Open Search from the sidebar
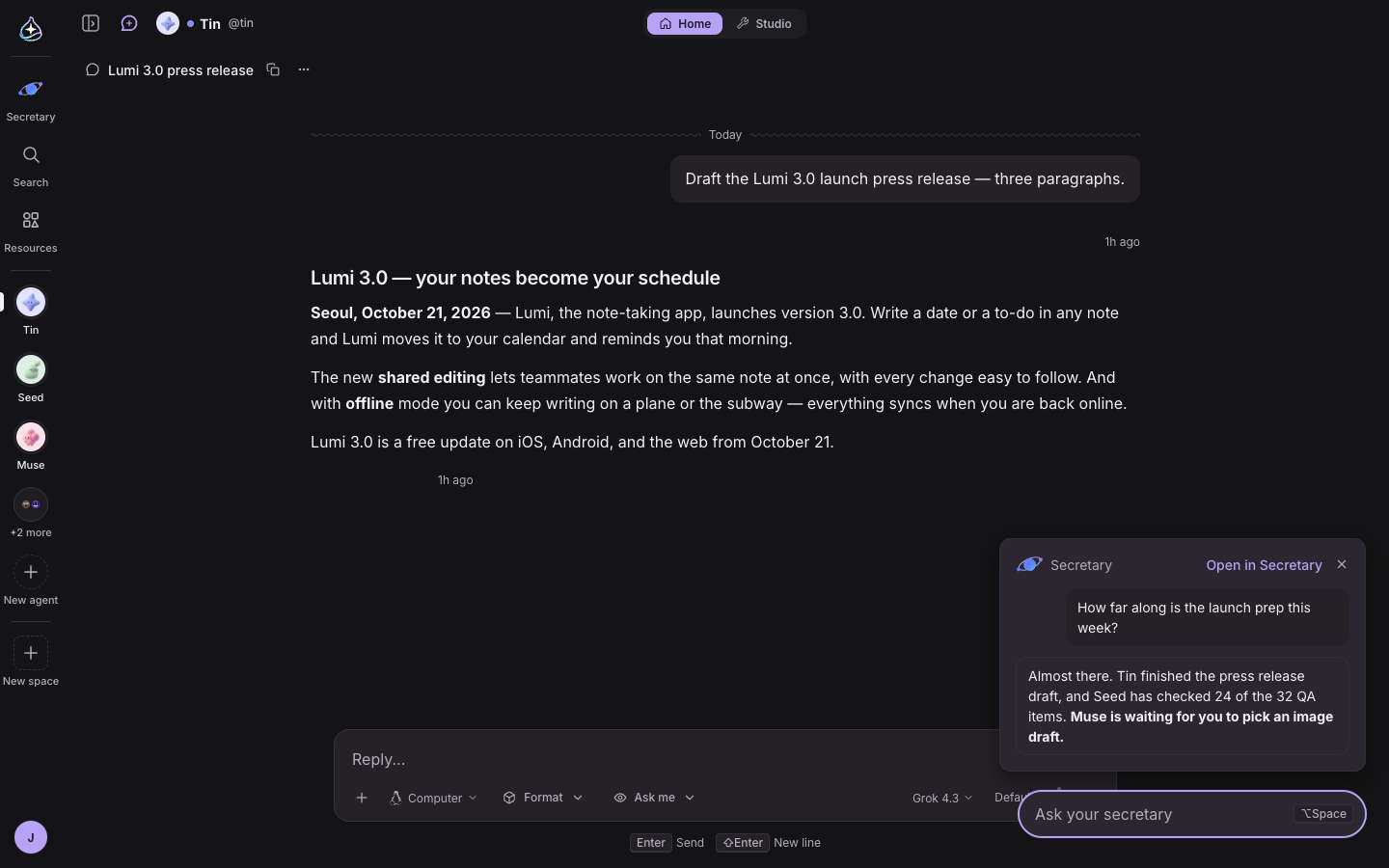Screen dimensions: 1389x868 (31, 155)
